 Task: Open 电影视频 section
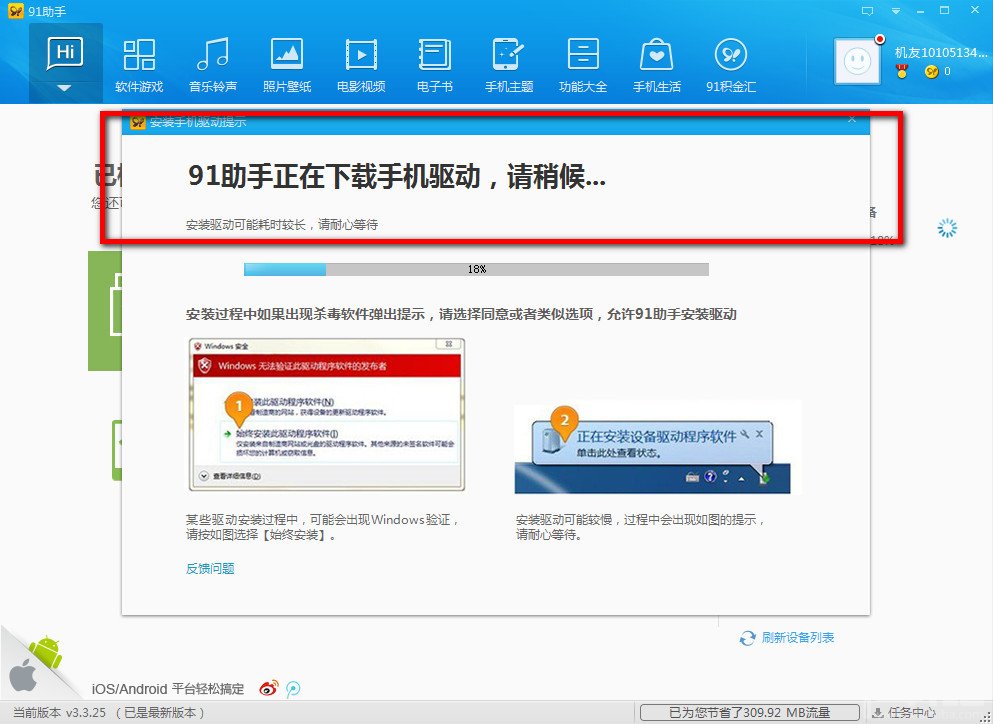361,66
